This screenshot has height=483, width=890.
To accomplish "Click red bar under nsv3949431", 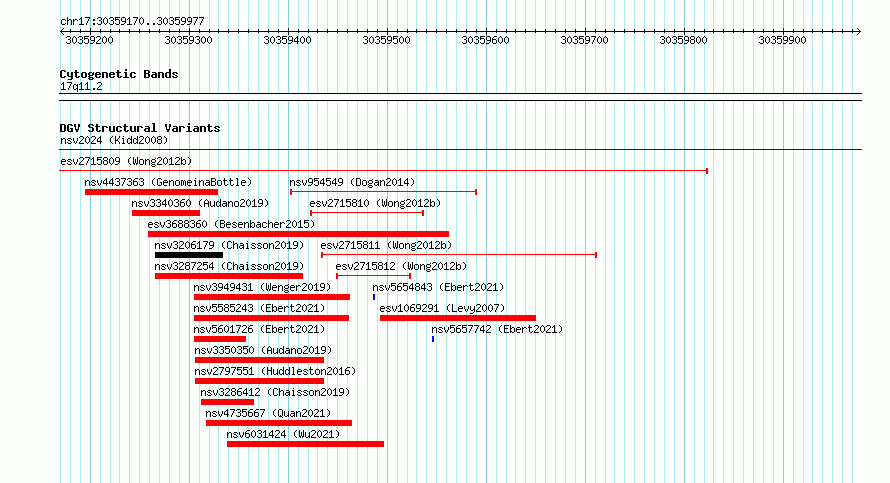I will [272, 297].
